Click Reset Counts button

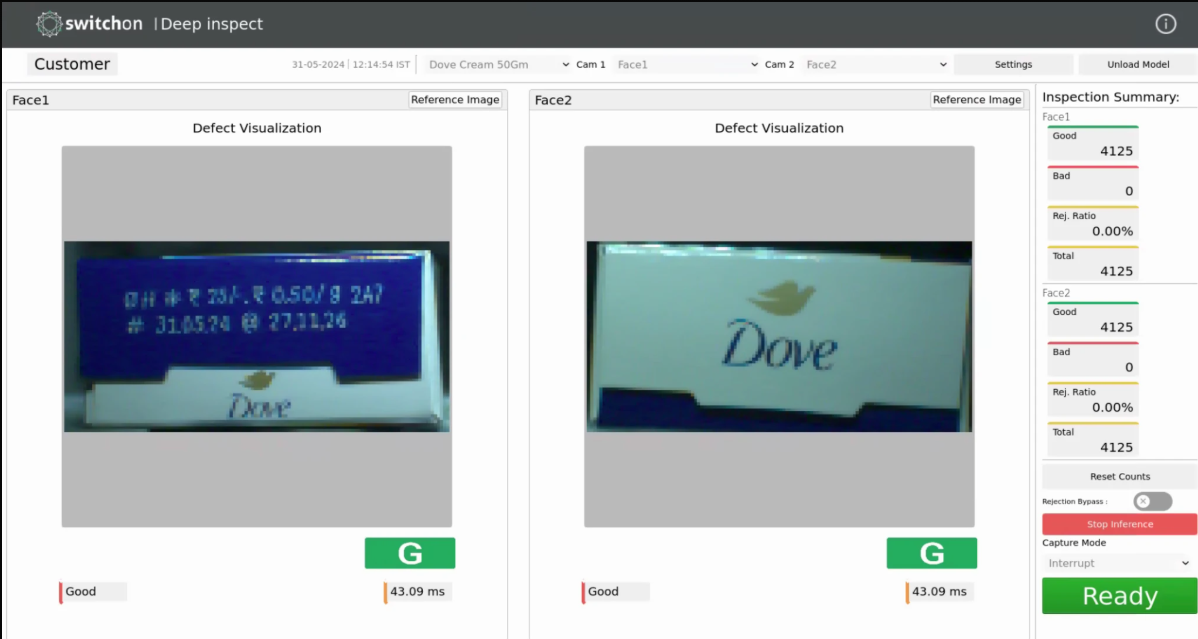(x=1119, y=476)
